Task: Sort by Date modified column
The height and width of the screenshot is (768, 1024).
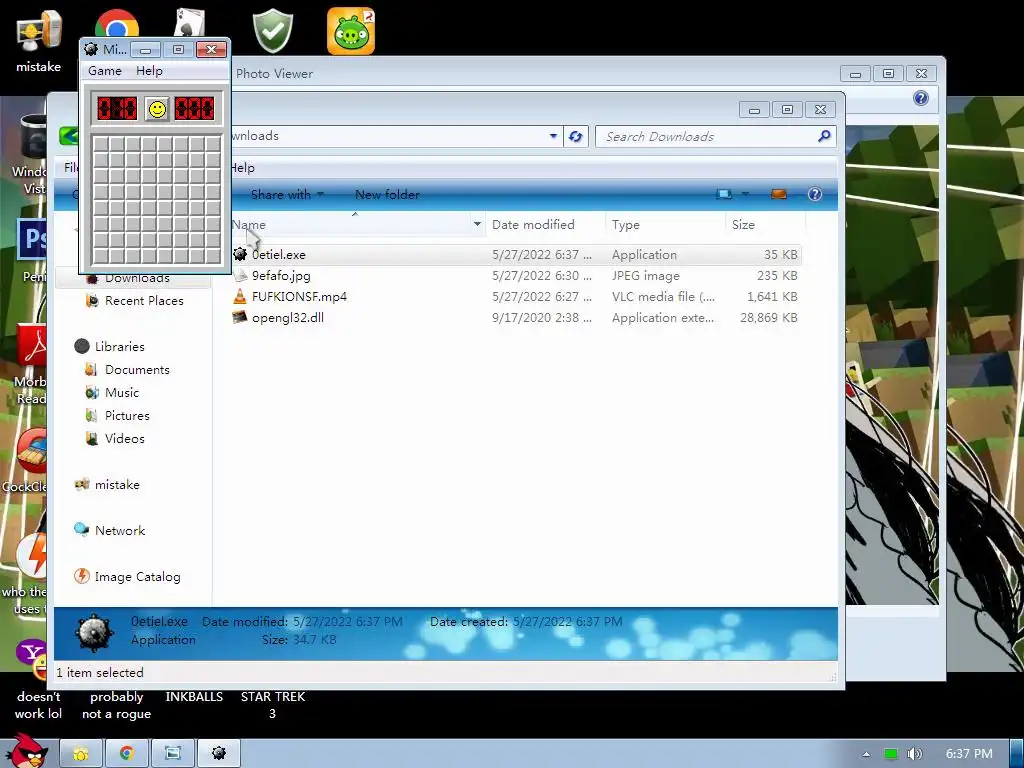Action: click(533, 224)
